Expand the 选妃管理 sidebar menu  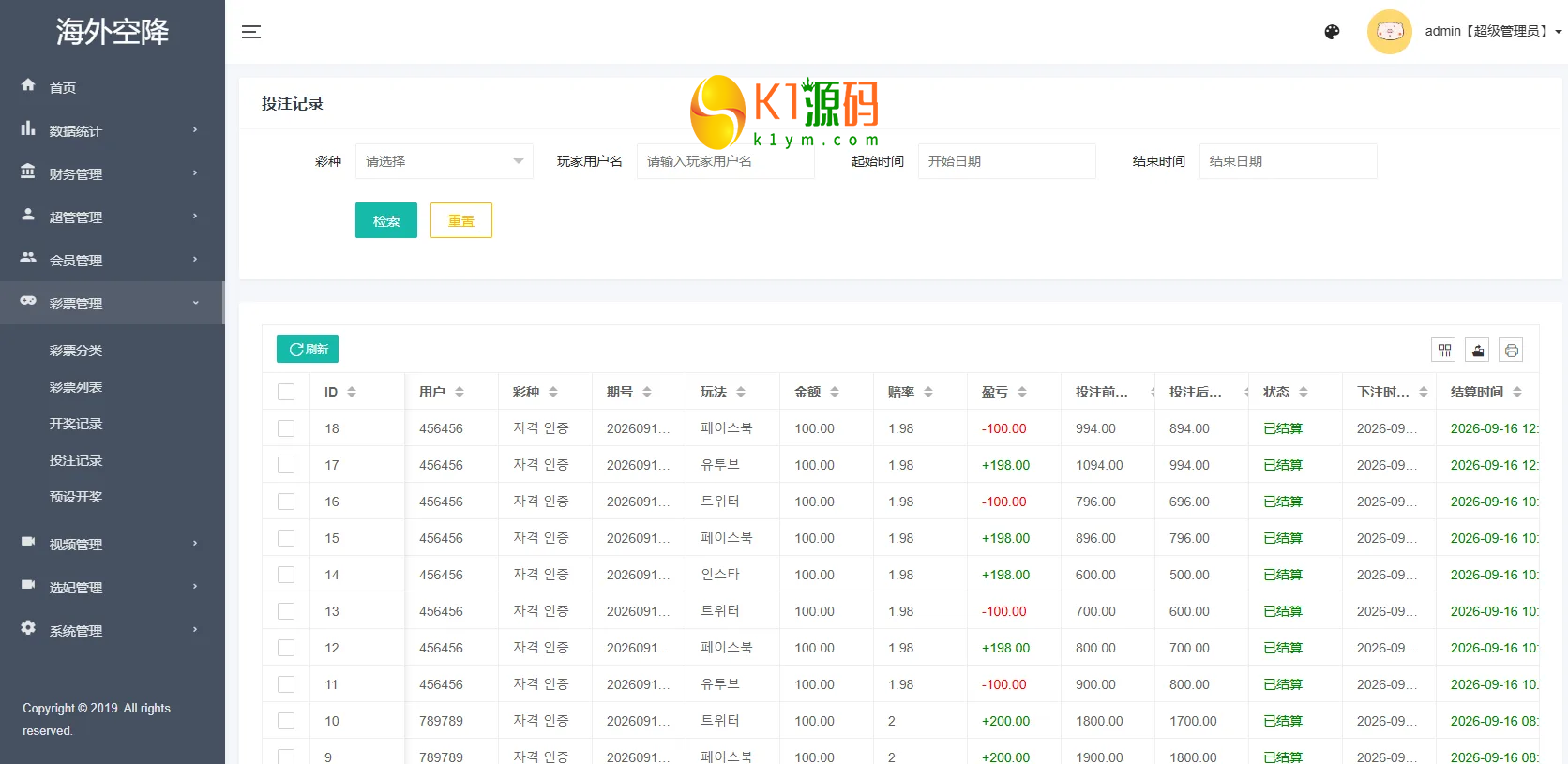pyautogui.click(x=113, y=587)
